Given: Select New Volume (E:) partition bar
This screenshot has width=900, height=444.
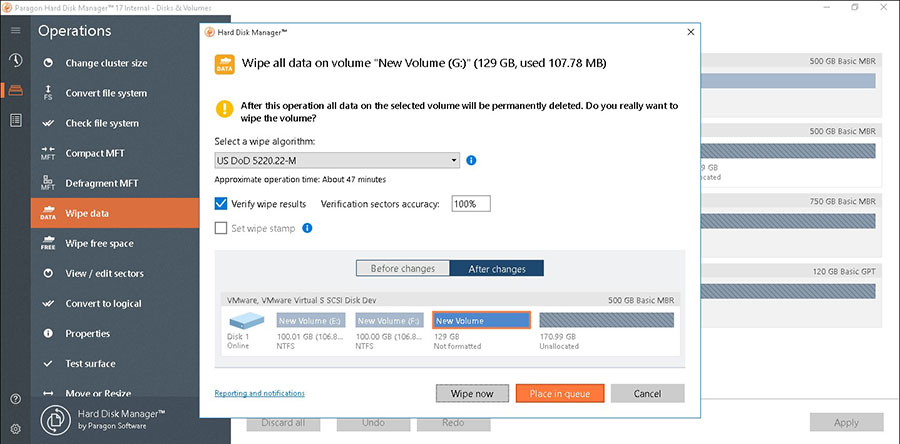Looking at the screenshot, I should (312, 320).
